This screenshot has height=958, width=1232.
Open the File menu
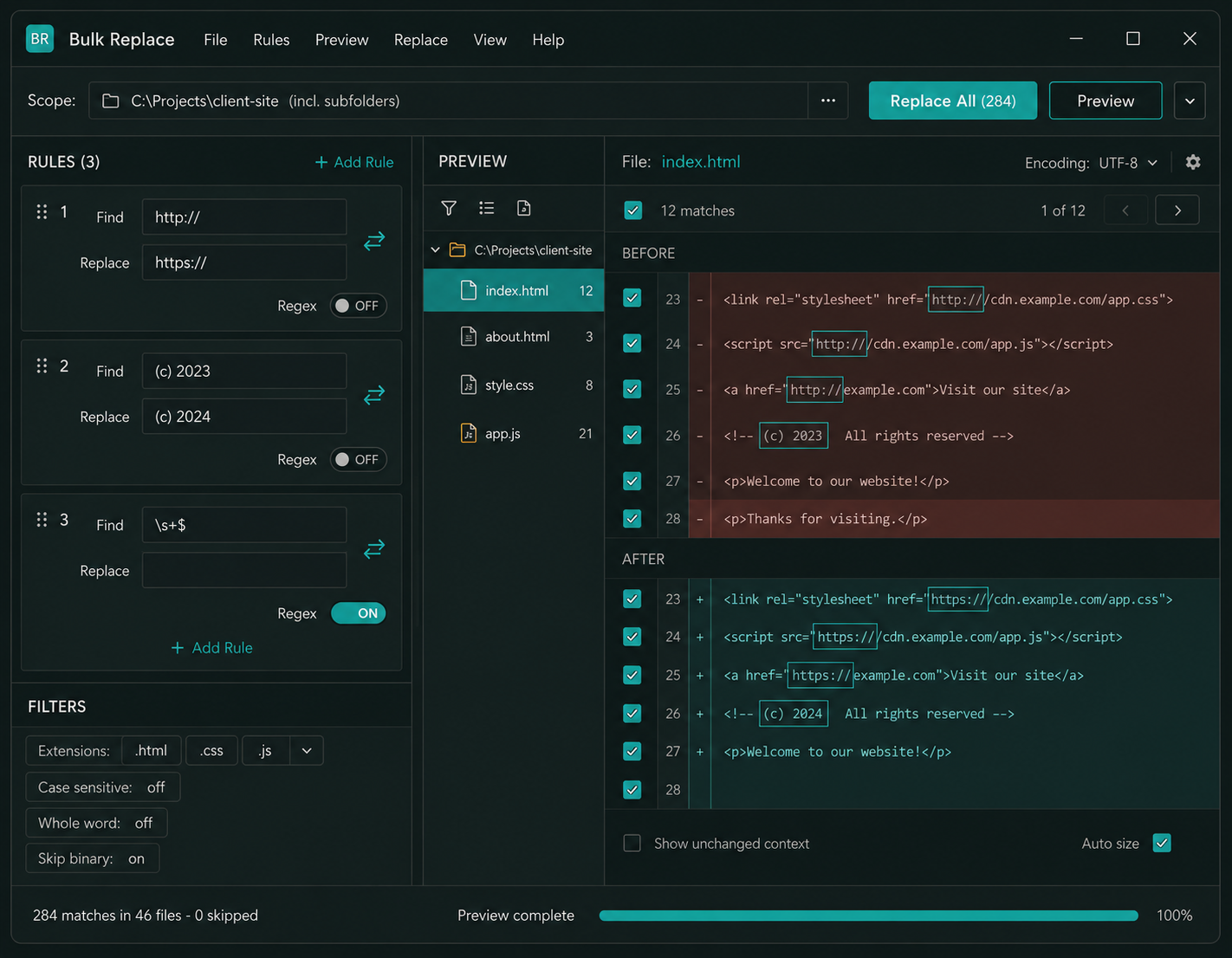(216, 40)
